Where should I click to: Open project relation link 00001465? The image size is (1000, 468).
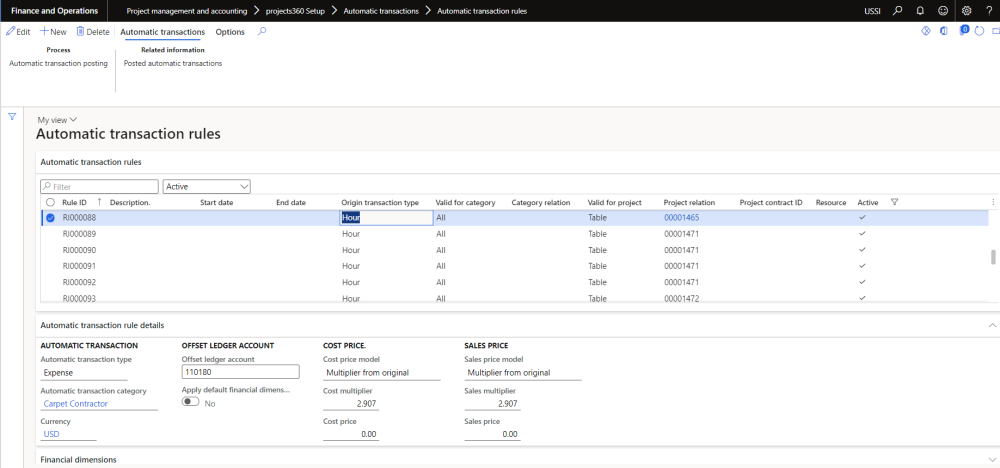pyautogui.click(x=681, y=217)
